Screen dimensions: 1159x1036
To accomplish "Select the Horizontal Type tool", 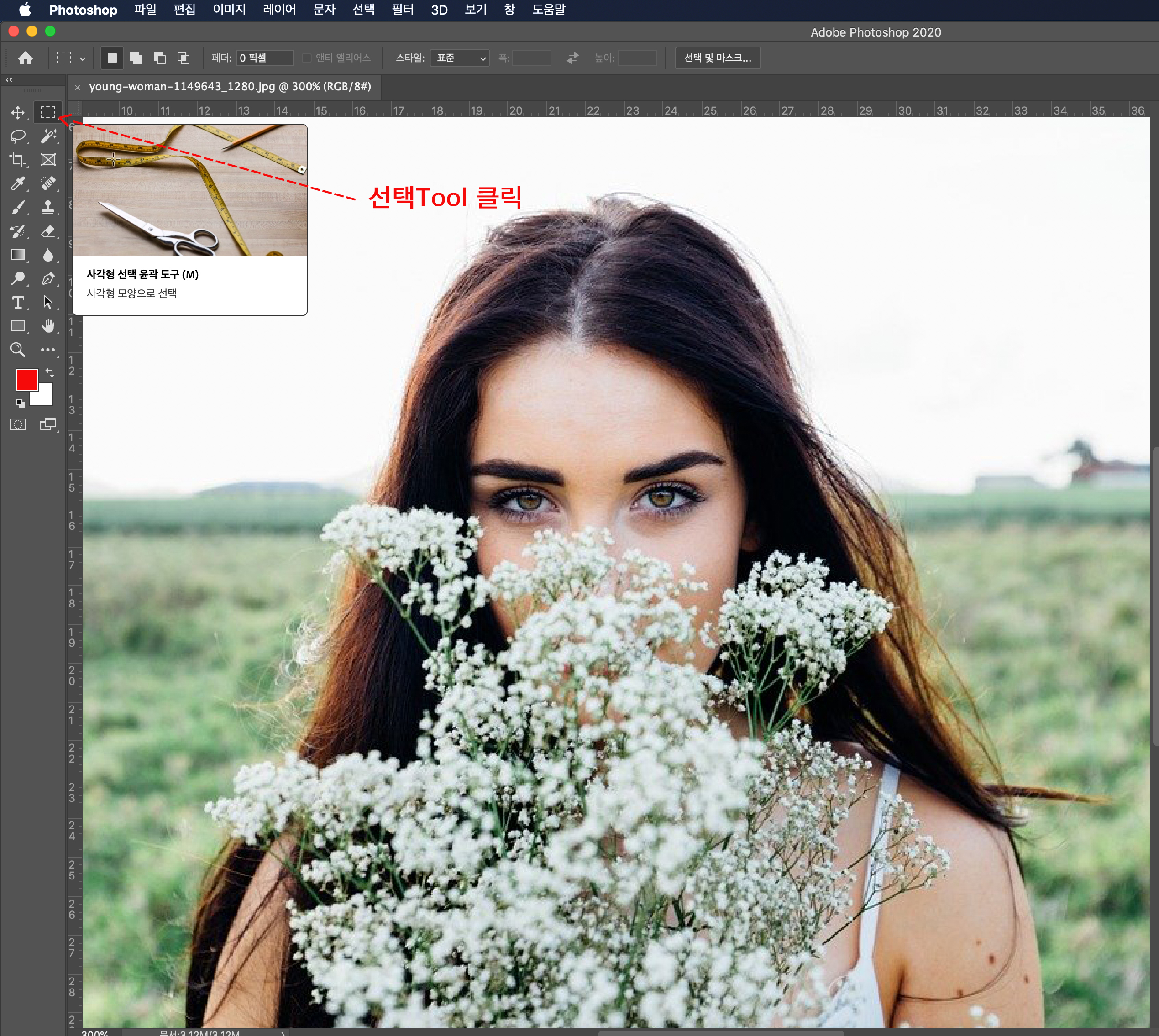I will point(18,302).
